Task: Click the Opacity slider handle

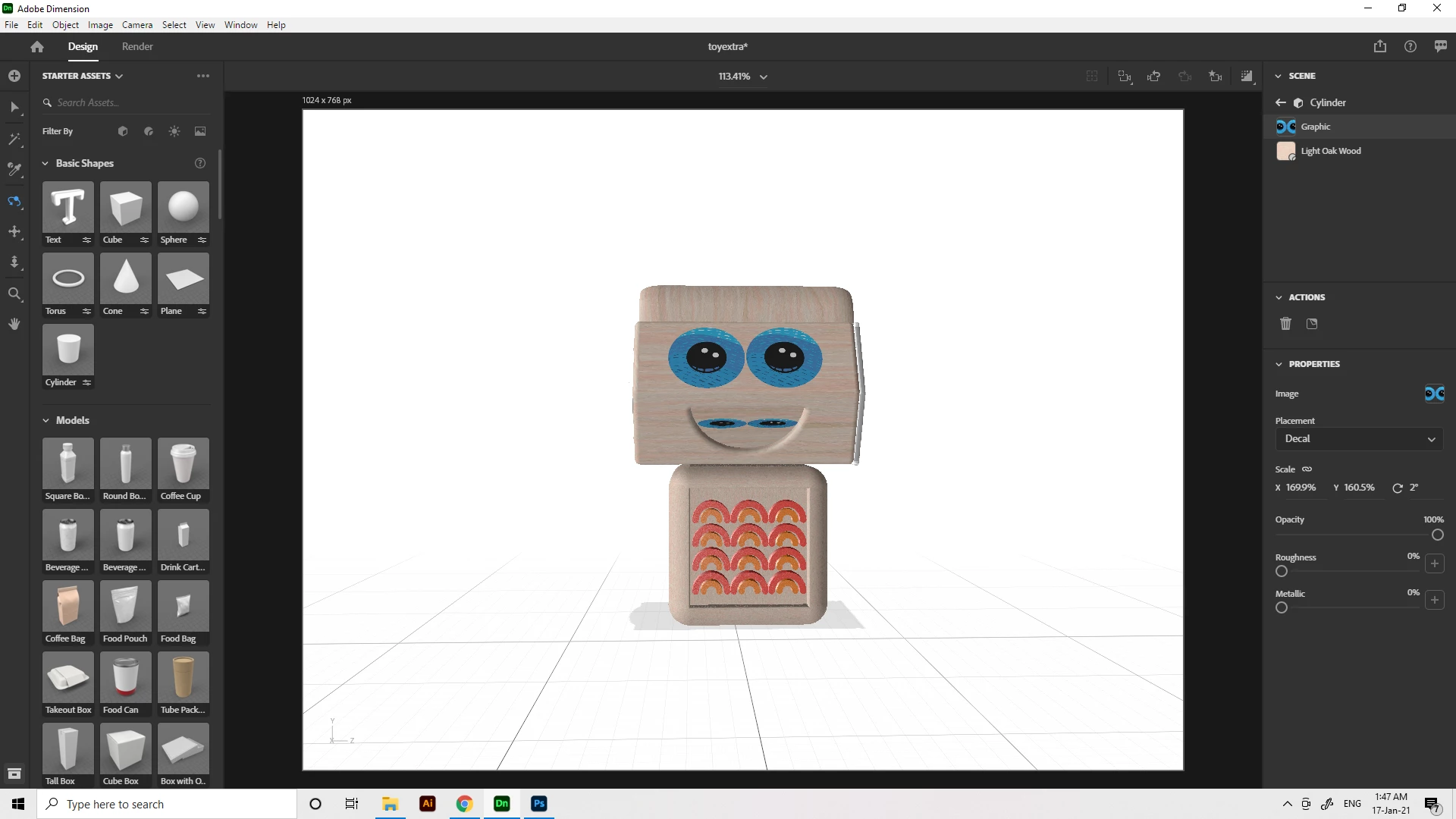Action: click(x=1437, y=535)
